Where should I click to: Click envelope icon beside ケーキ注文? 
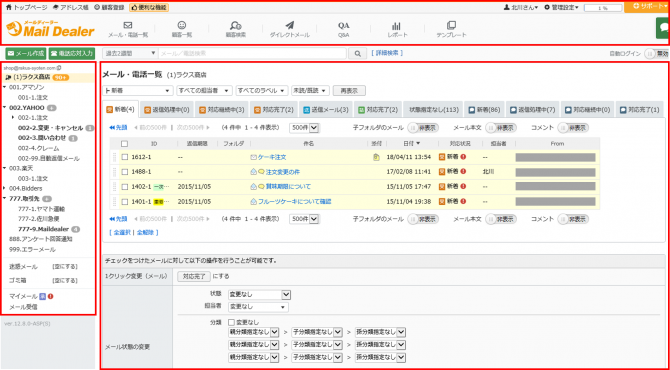[253, 157]
